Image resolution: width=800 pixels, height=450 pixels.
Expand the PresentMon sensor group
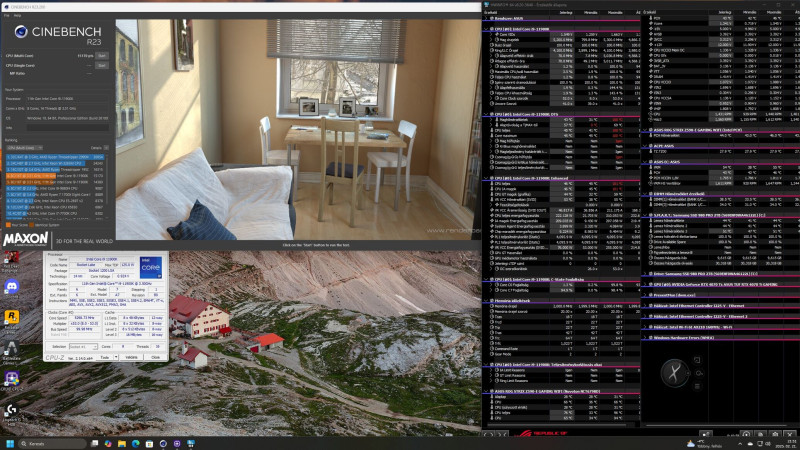tap(645, 295)
